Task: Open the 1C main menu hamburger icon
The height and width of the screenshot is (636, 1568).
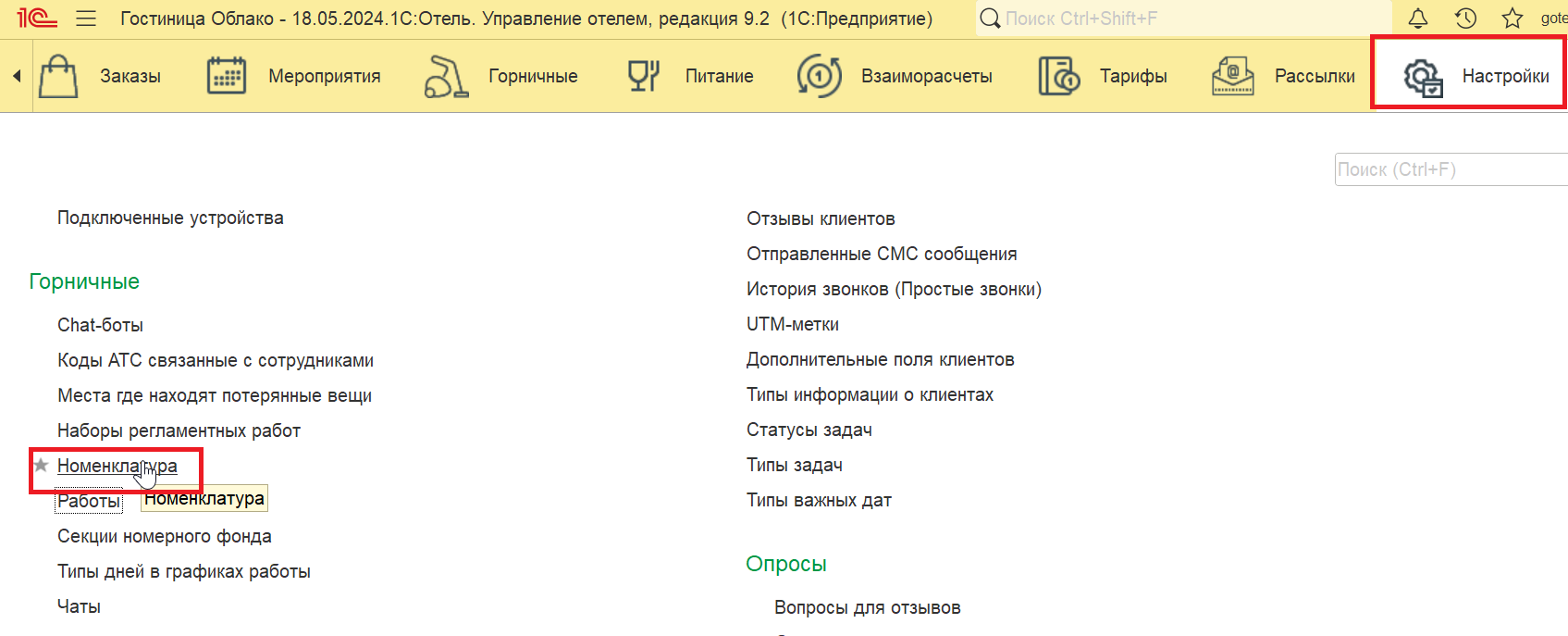Action: 86,19
